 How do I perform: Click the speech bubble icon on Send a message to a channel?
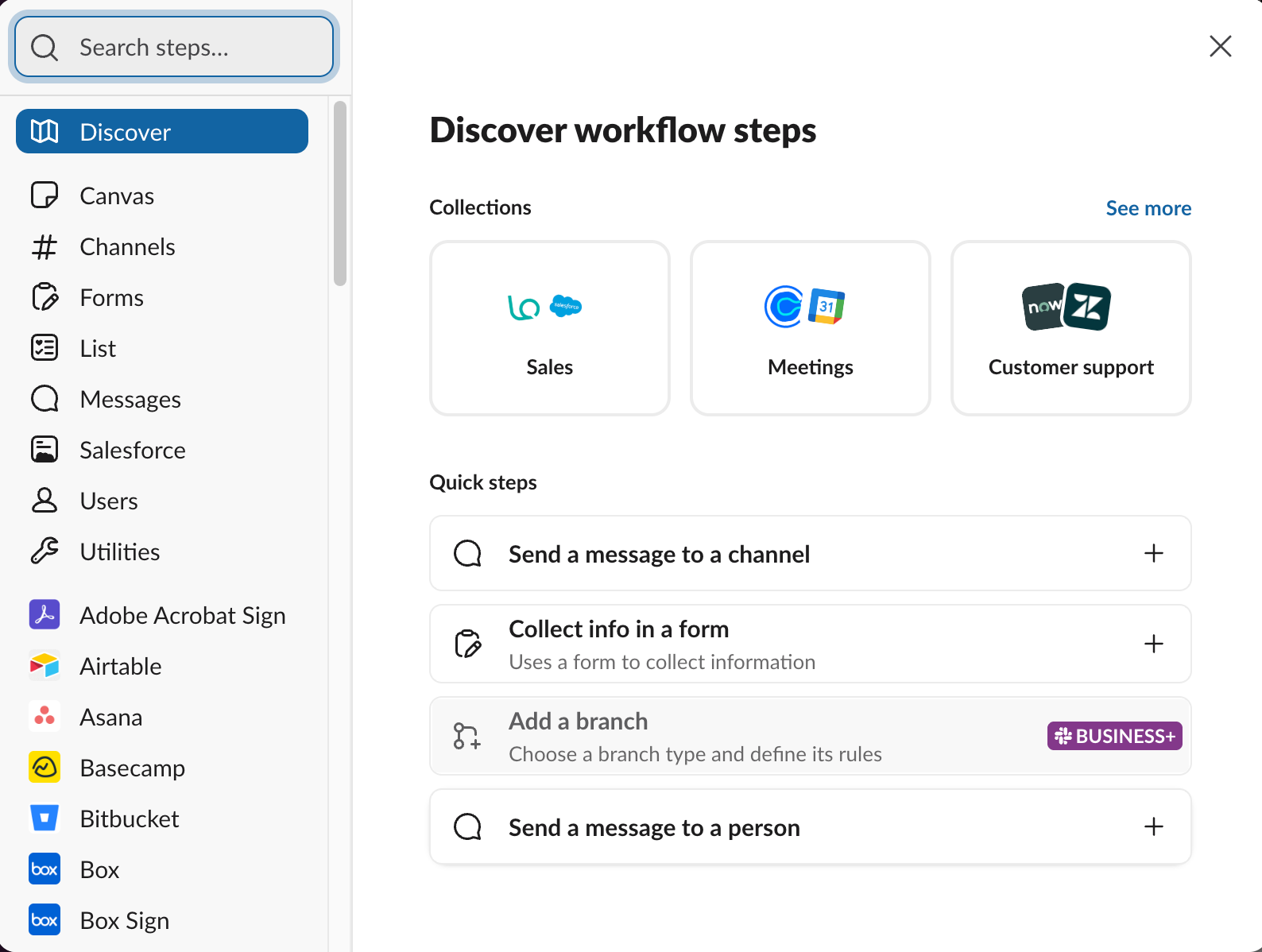pyautogui.click(x=467, y=553)
